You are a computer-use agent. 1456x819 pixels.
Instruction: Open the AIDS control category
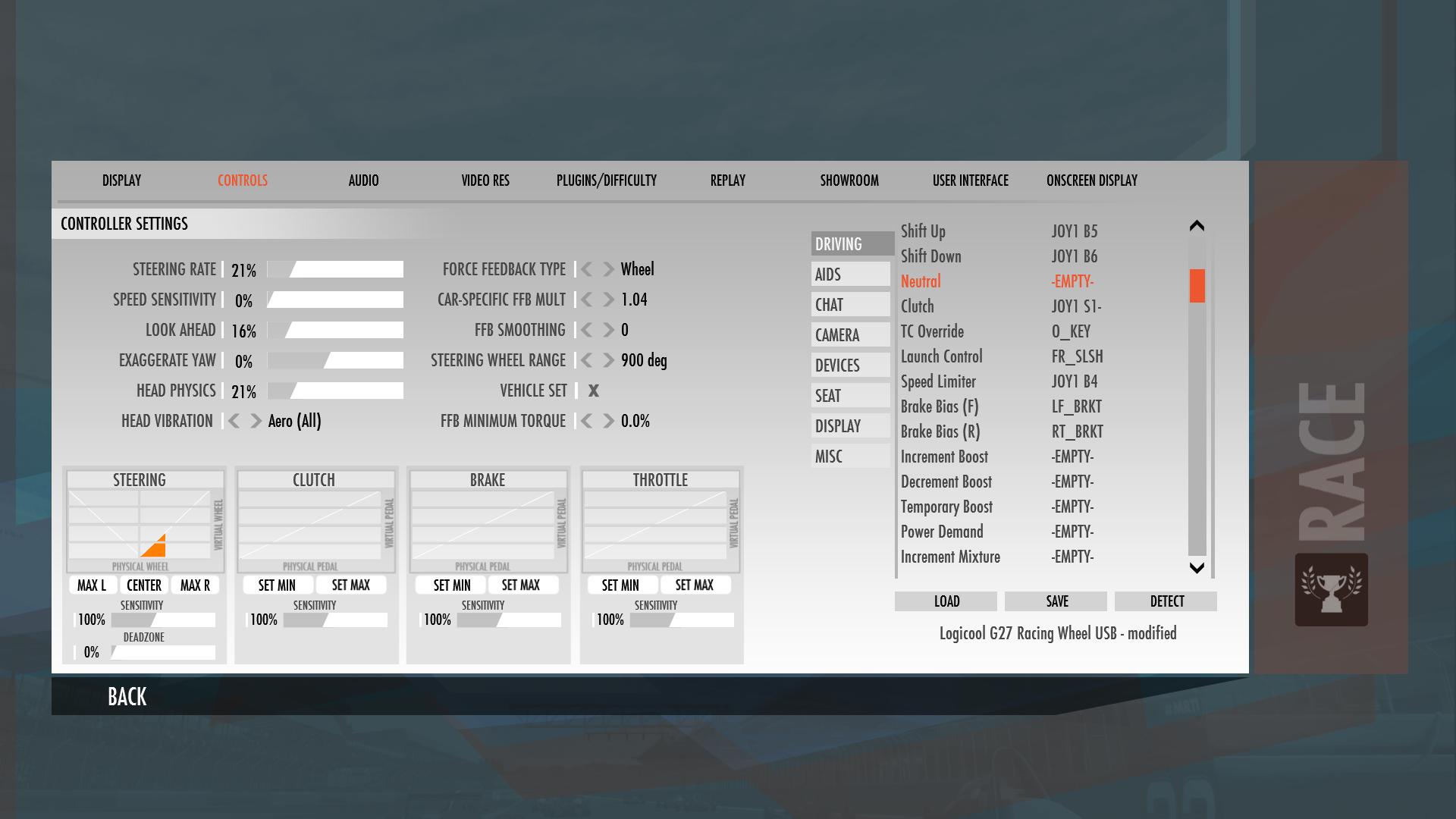coord(850,275)
